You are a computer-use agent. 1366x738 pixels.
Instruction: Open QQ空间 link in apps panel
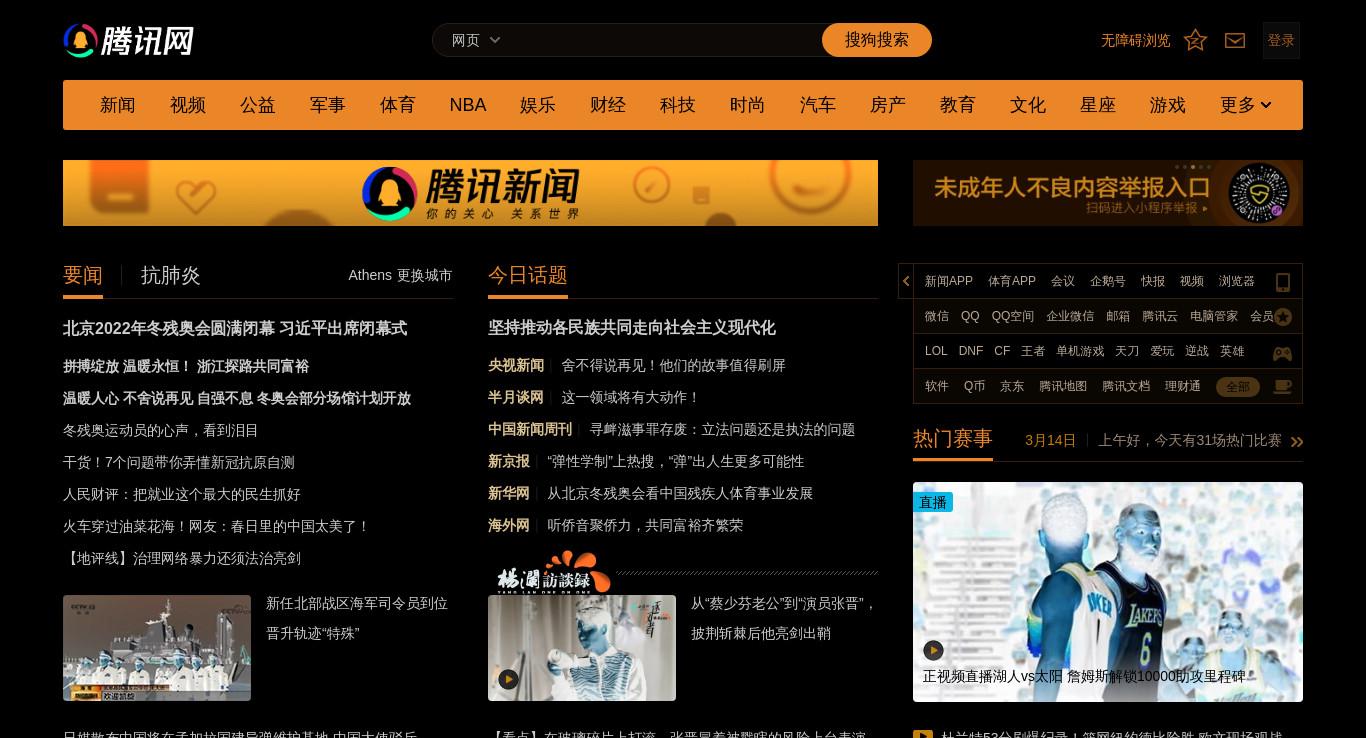pos(1013,316)
